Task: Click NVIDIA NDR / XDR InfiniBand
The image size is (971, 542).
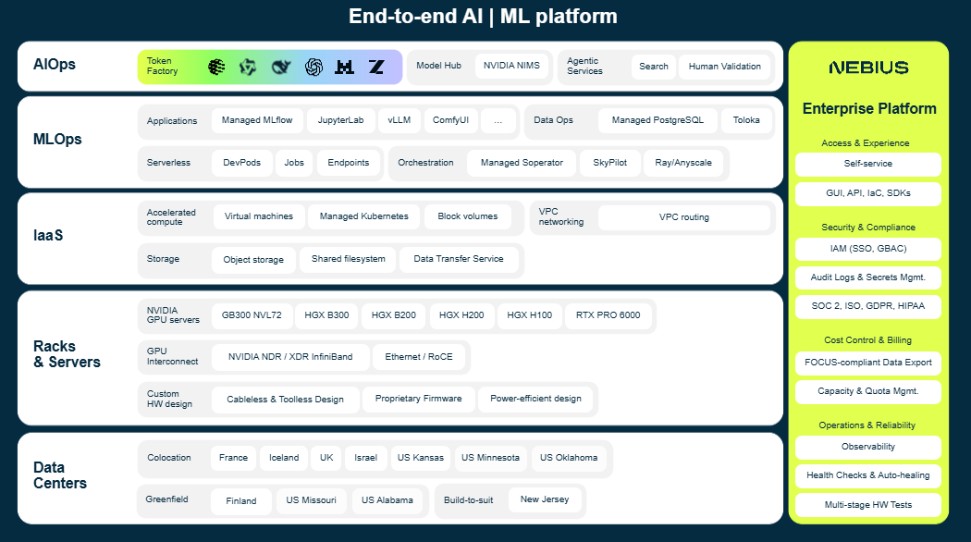Action: point(290,357)
